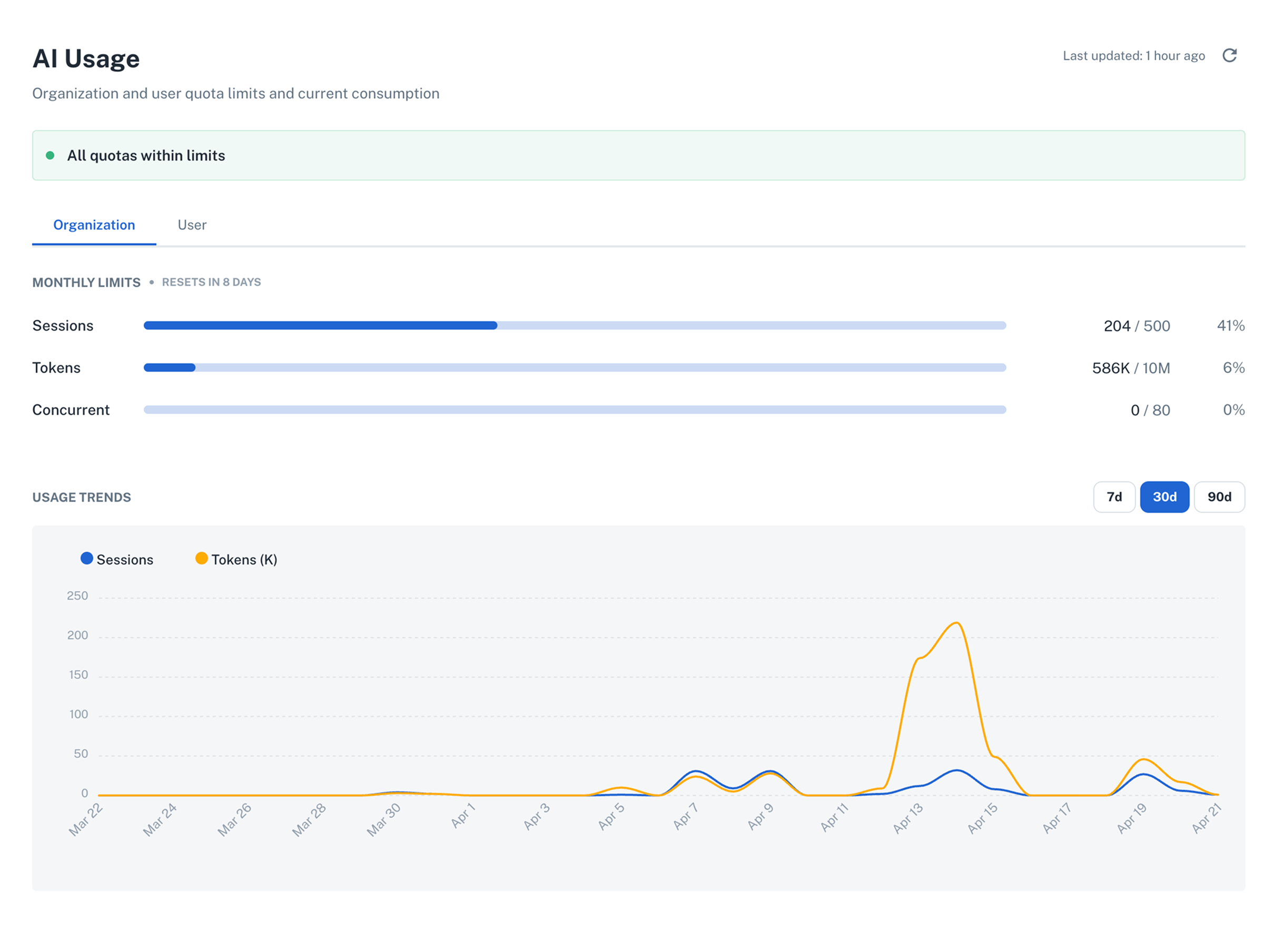The width and height of the screenshot is (1275, 952).
Task: Click the orange Tokens marker to hide its line
Action: click(x=201, y=558)
